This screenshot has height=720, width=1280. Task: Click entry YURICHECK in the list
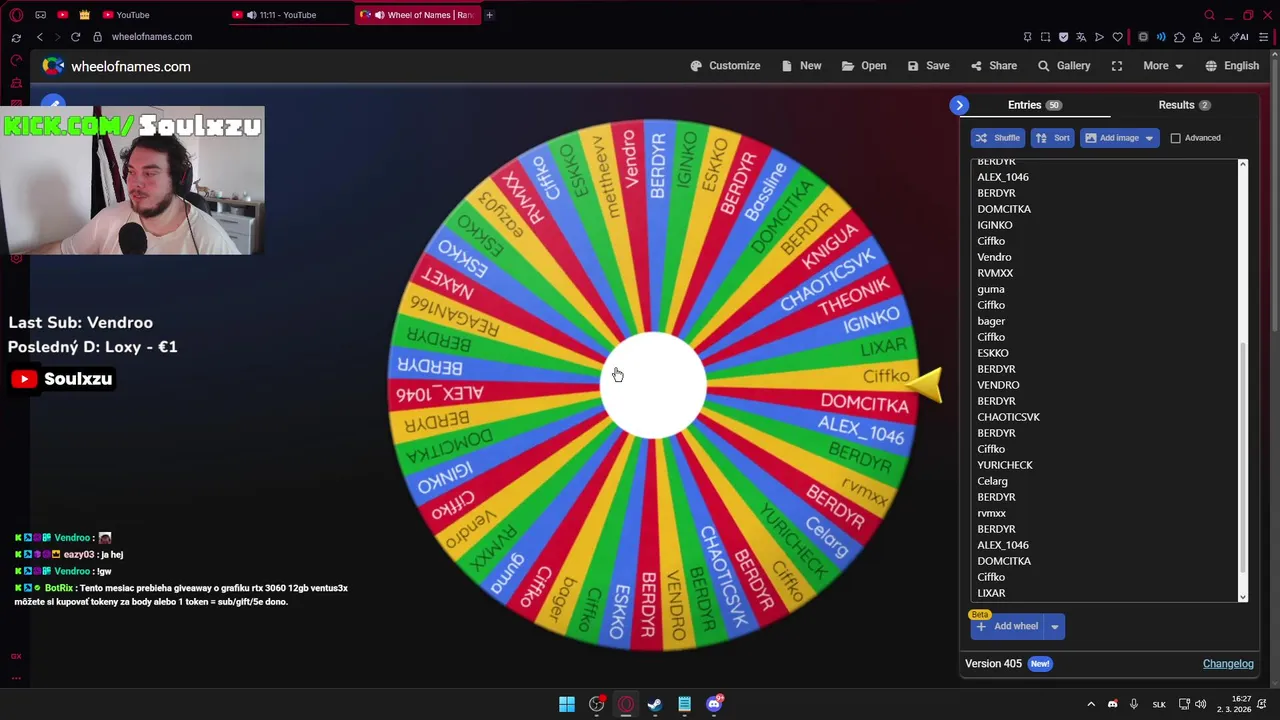click(x=1005, y=465)
